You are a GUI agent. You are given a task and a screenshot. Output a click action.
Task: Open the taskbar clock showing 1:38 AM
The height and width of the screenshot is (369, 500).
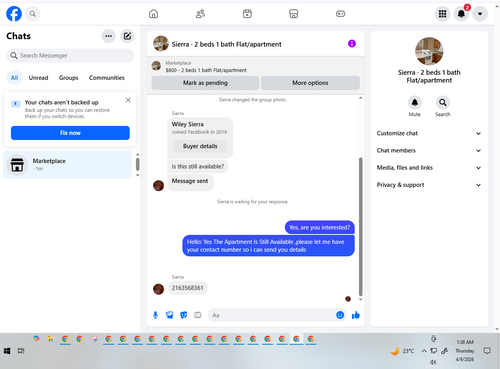[465, 351]
